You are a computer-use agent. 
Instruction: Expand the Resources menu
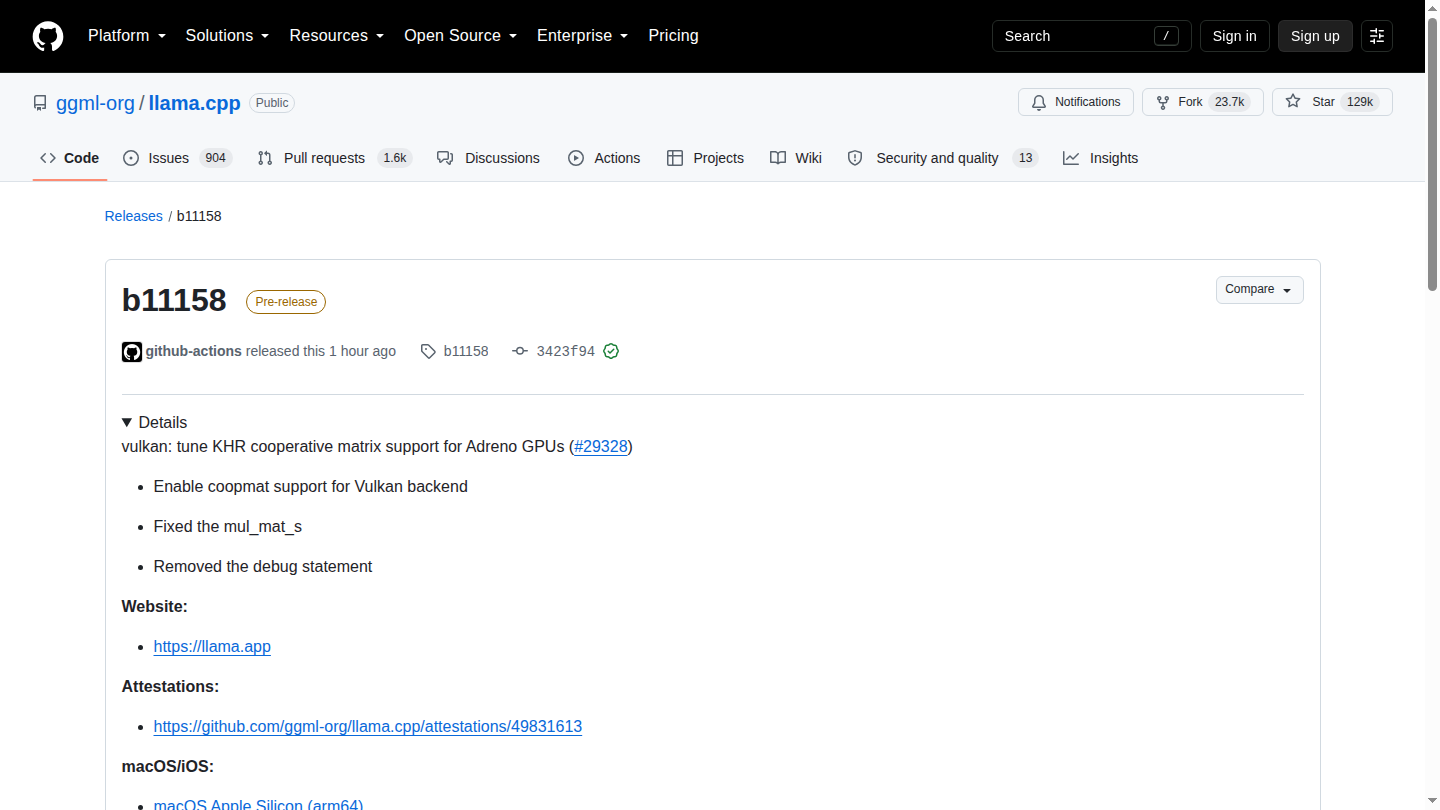coord(337,36)
